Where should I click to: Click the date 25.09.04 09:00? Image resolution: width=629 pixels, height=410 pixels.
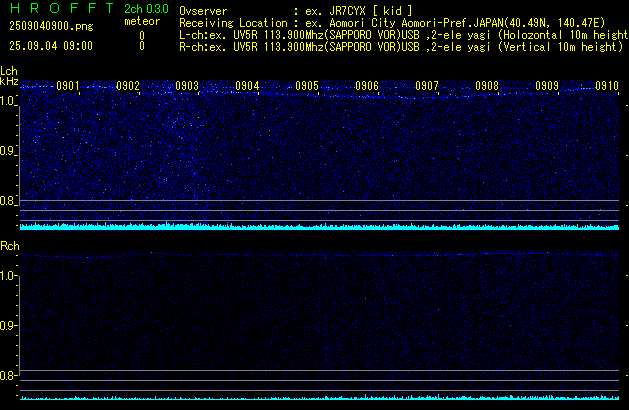click(51, 46)
